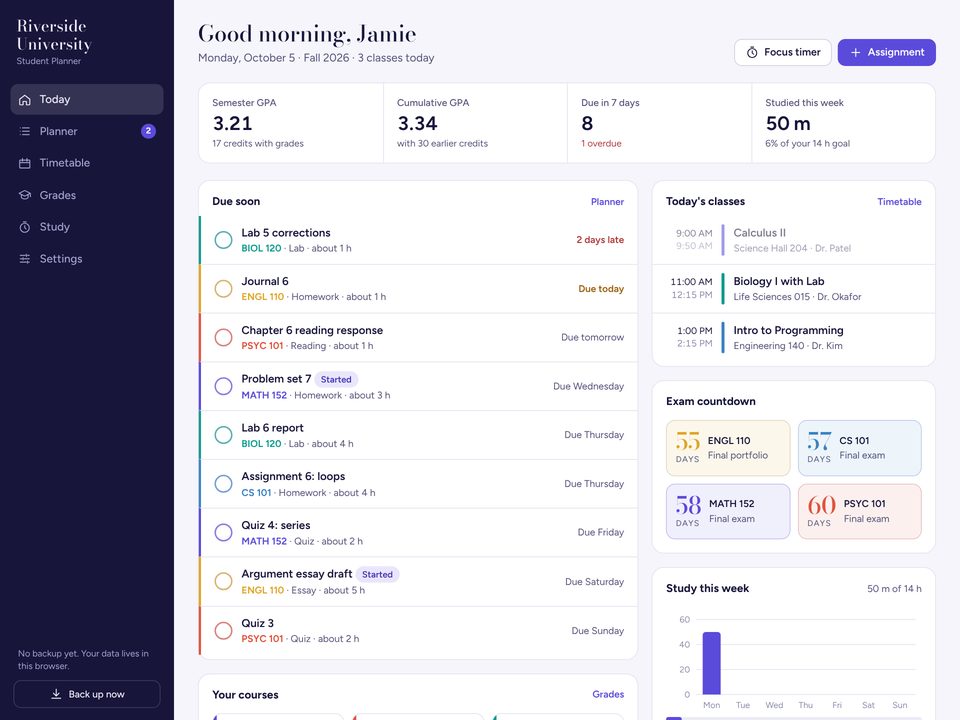The image size is (960, 720).
Task: Open Grades link in Your courses
Action: click(x=608, y=694)
